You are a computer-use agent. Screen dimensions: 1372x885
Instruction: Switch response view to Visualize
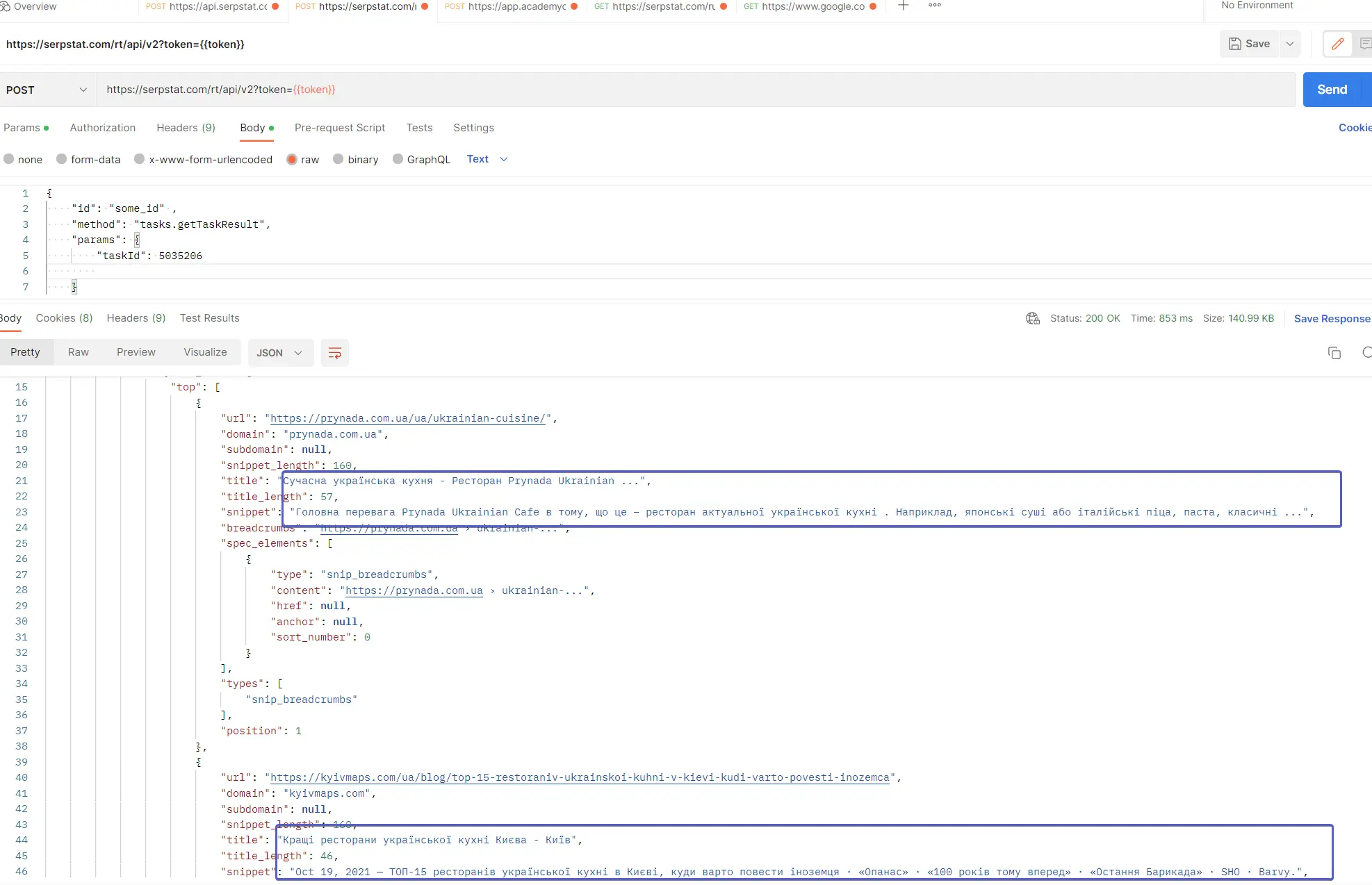click(x=205, y=352)
